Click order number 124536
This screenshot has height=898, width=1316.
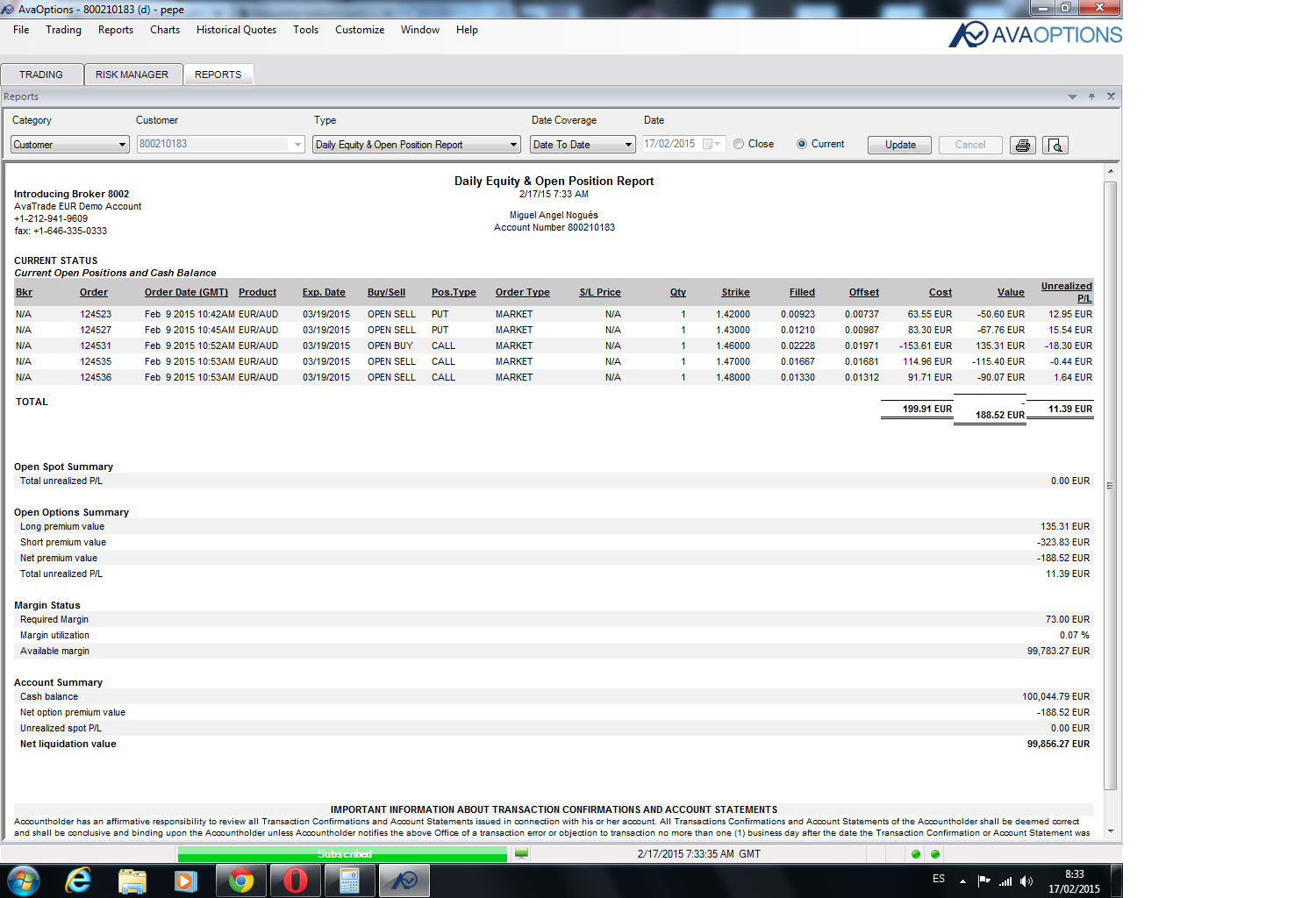[x=96, y=377]
